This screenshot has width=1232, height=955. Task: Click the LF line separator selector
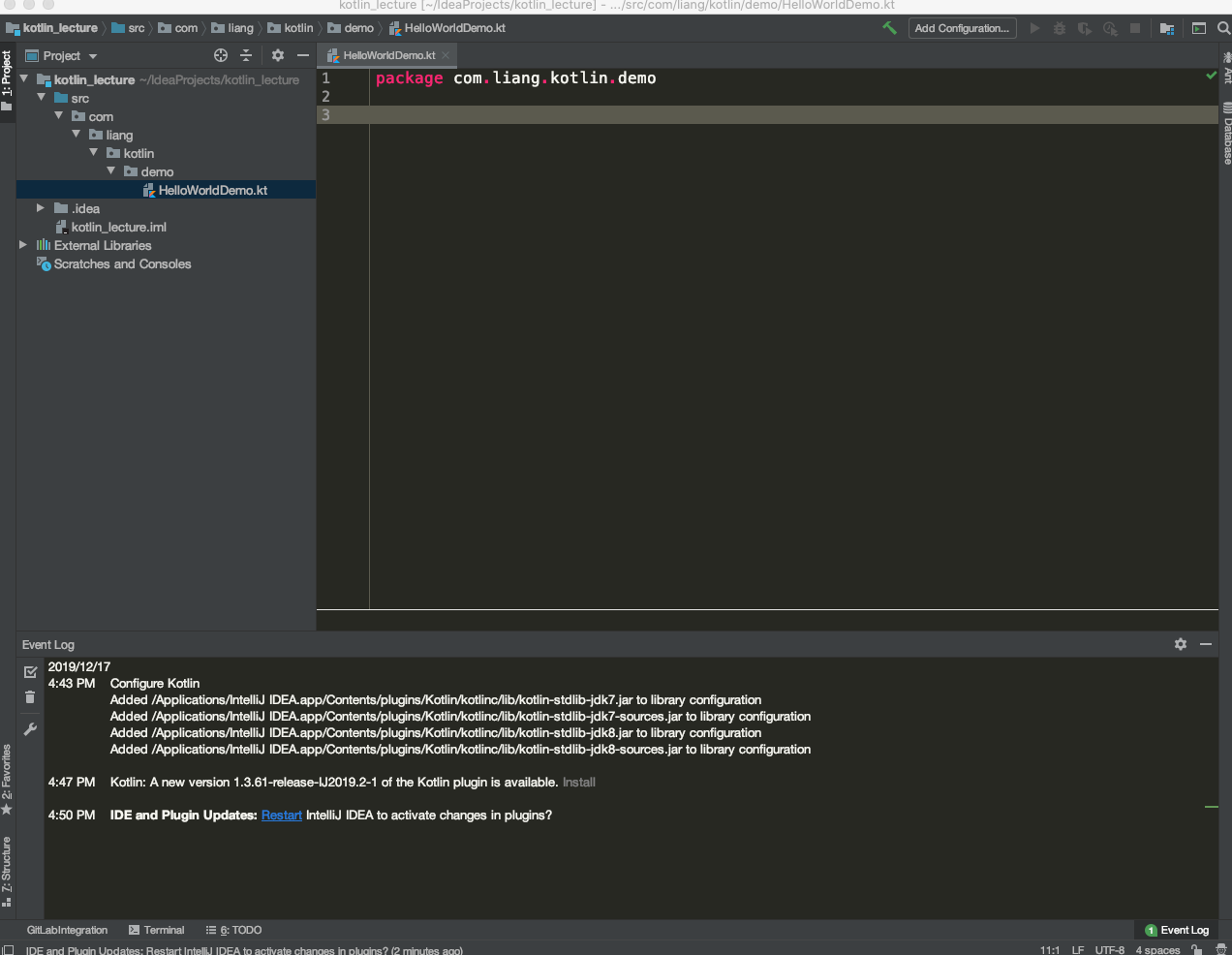(1078, 950)
